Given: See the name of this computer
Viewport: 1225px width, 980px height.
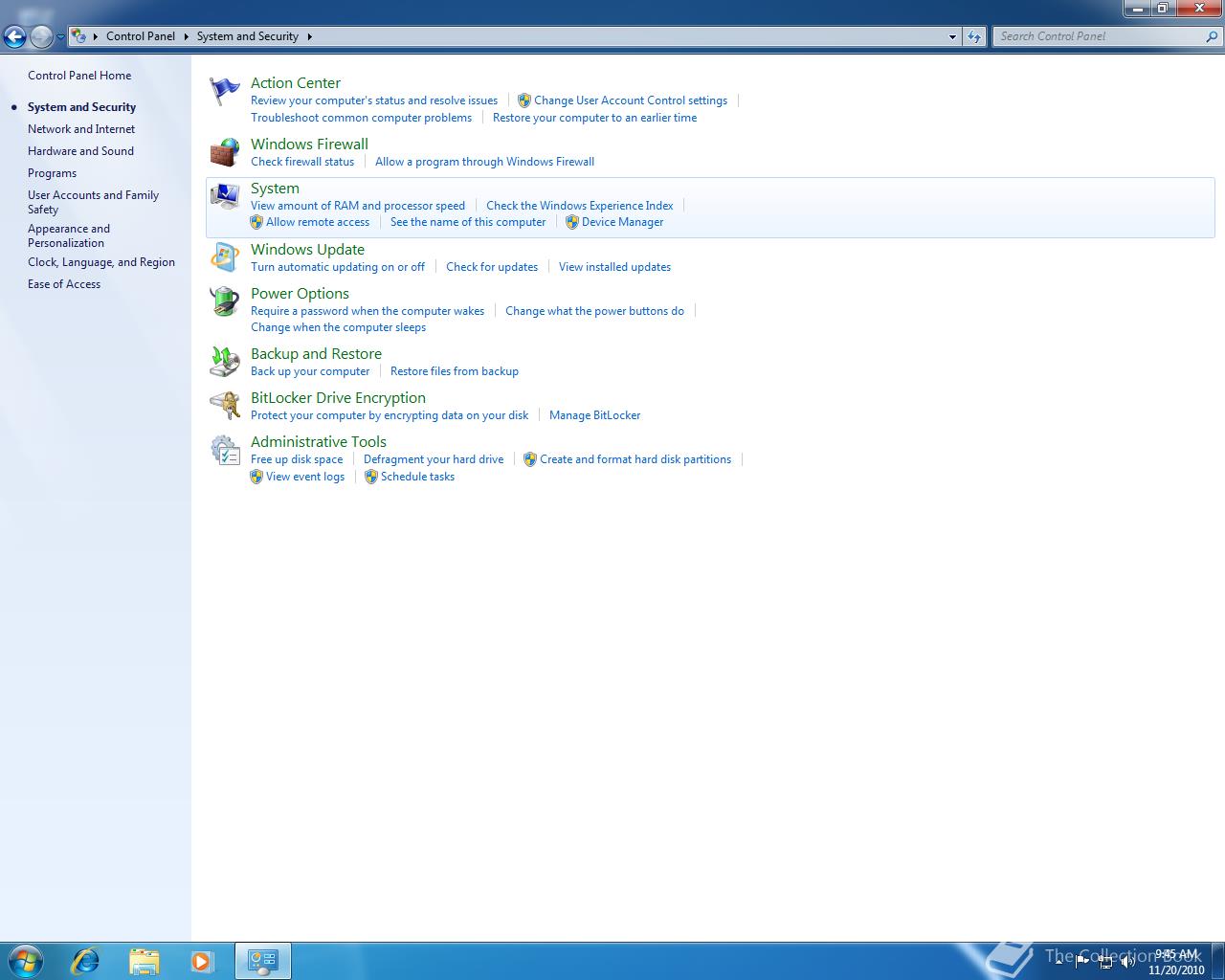Looking at the screenshot, I should tap(468, 222).
